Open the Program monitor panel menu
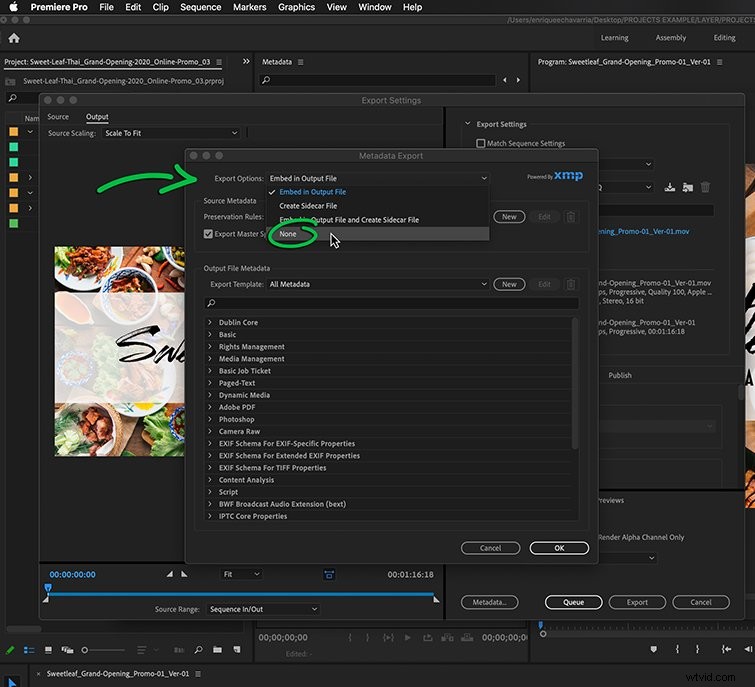This screenshot has width=755, height=687. pos(719,62)
